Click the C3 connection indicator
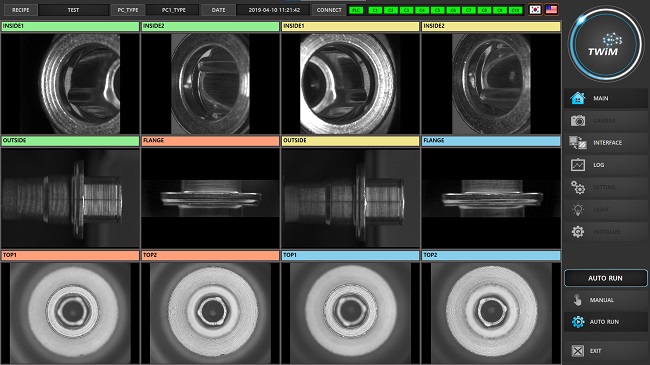Screen dimensions: 650x365 pyautogui.click(x=406, y=10)
